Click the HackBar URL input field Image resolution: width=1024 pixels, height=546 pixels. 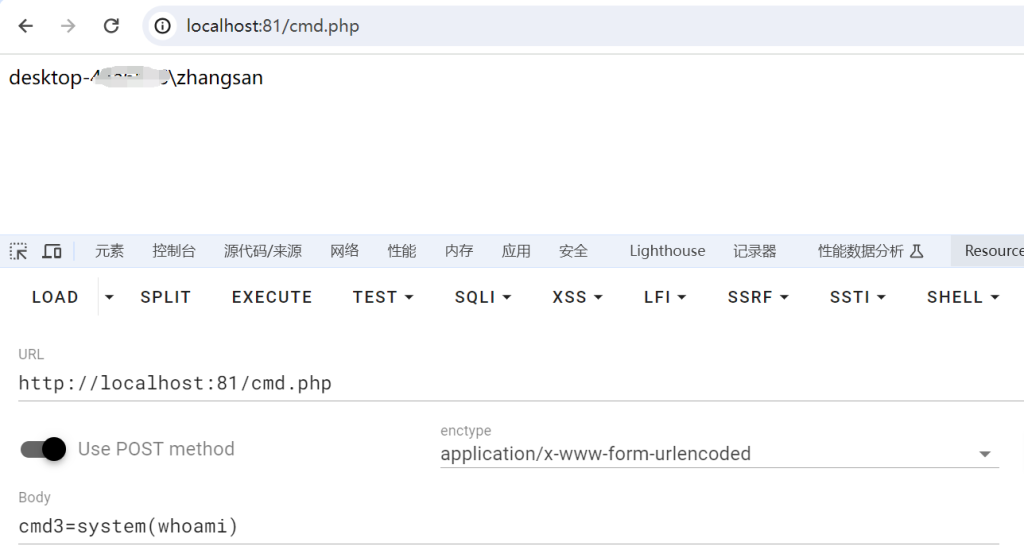[x=521, y=383]
